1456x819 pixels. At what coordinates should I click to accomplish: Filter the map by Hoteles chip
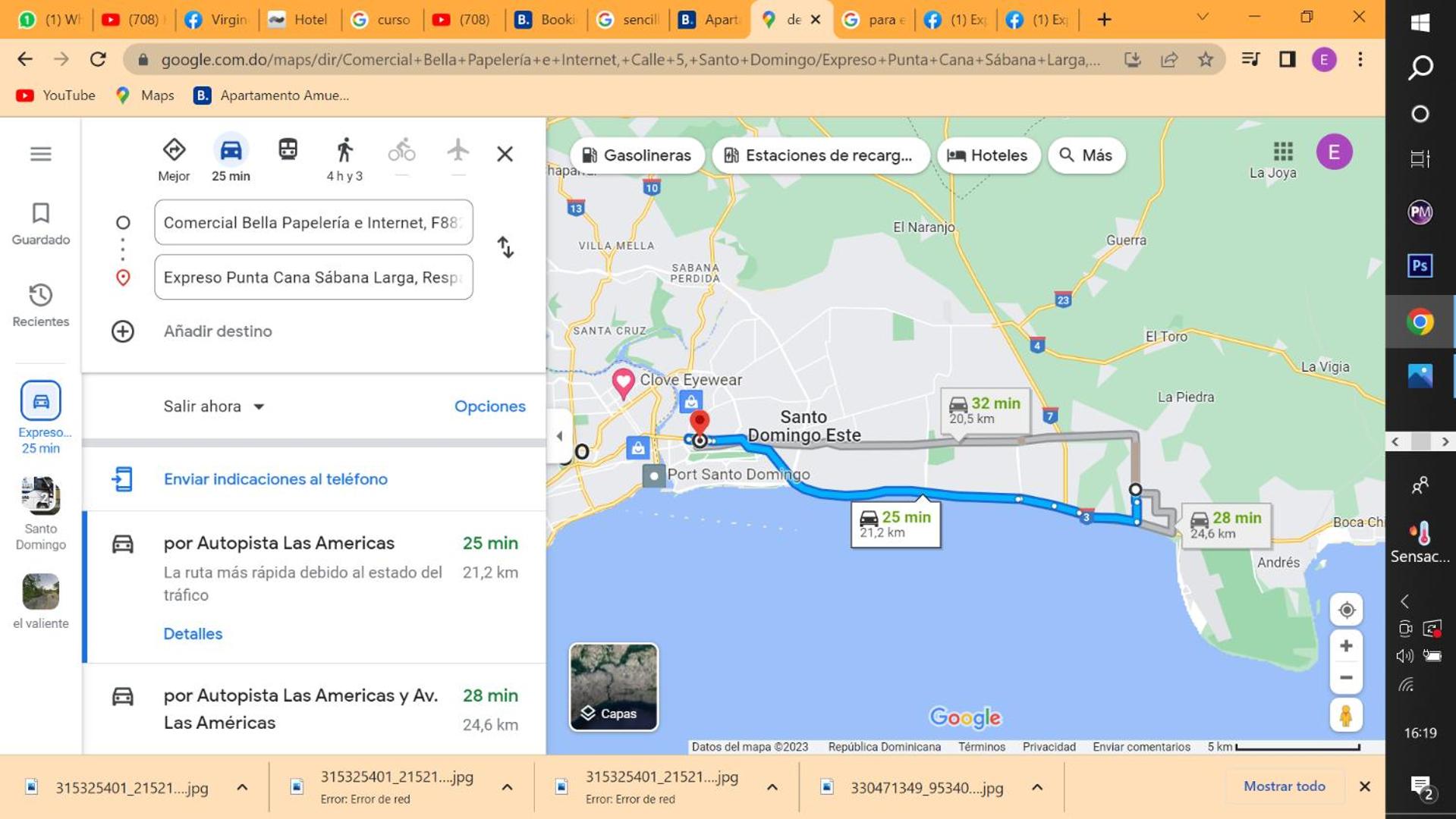pos(988,155)
